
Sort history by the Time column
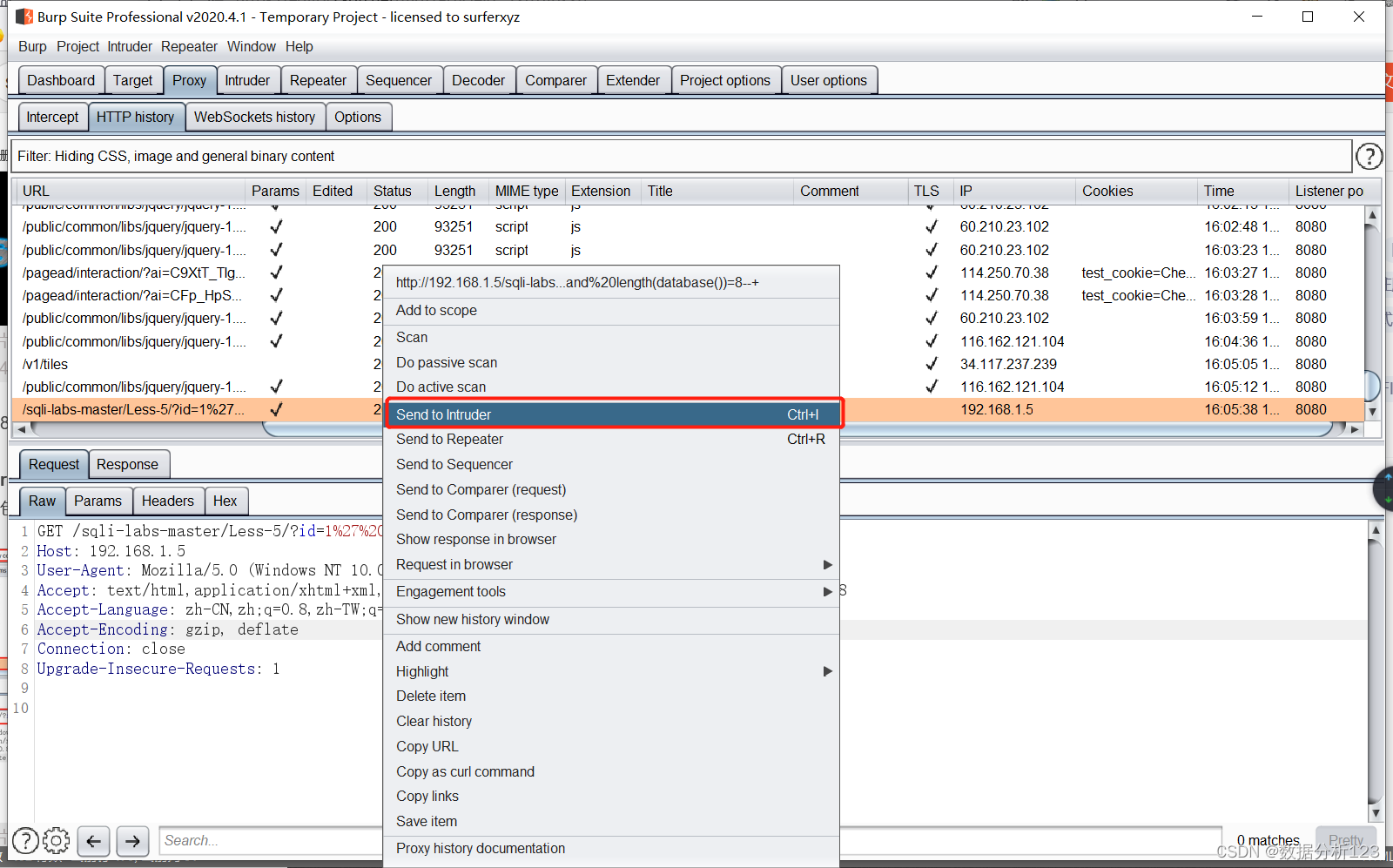(x=1242, y=192)
